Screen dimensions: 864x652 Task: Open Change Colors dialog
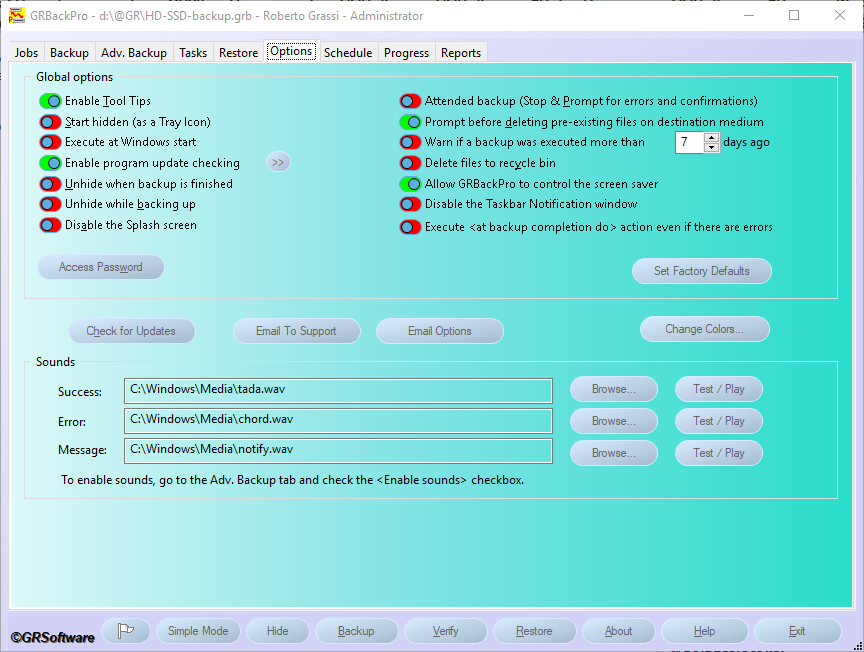(x=705, y=329)
